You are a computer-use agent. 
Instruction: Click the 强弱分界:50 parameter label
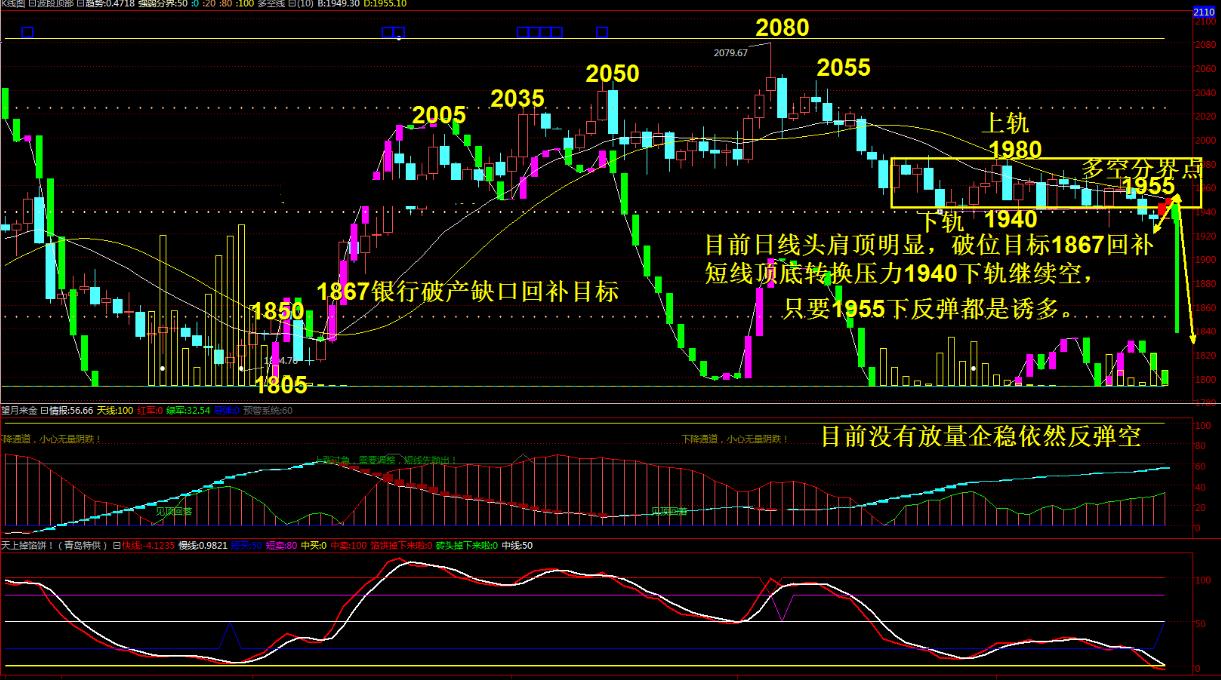coord(162,5)
